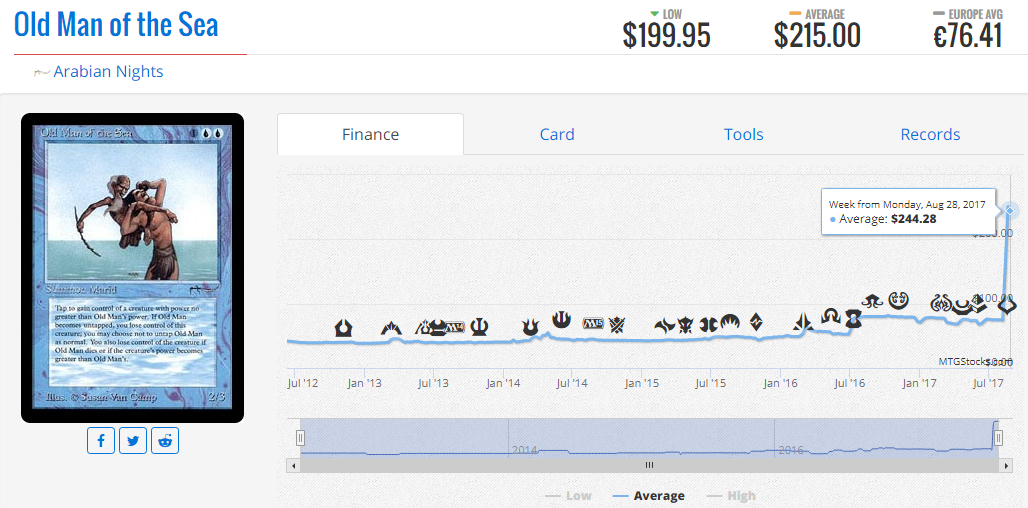Click the Theros set symbol before Jan '14
This screenshot has width=1028, height=508.
[480, 326]
